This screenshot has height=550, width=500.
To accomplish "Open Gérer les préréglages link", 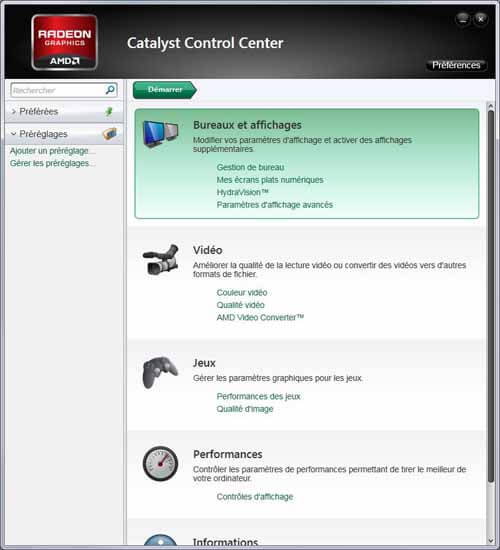I will point(52,163).
